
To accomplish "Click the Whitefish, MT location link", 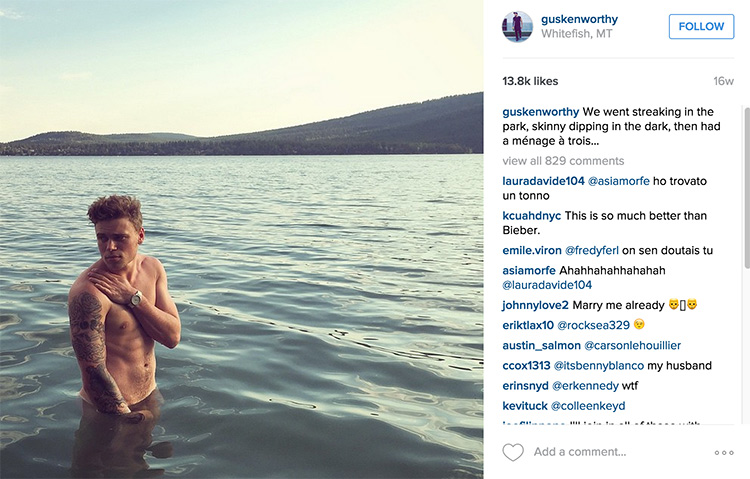I will (x=576, y=34).
